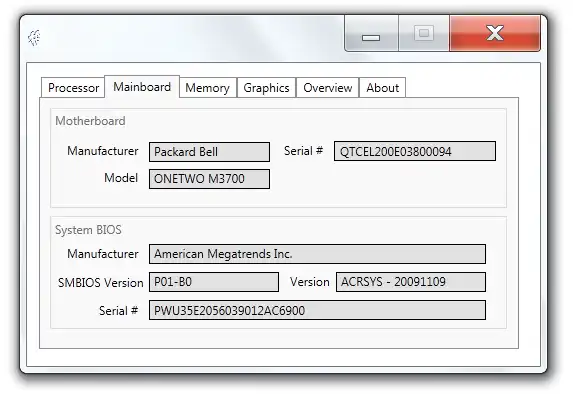Click the disabled maximize button
Screen dimensions: 573x394
pyautogui.click(x=424, y=34)
